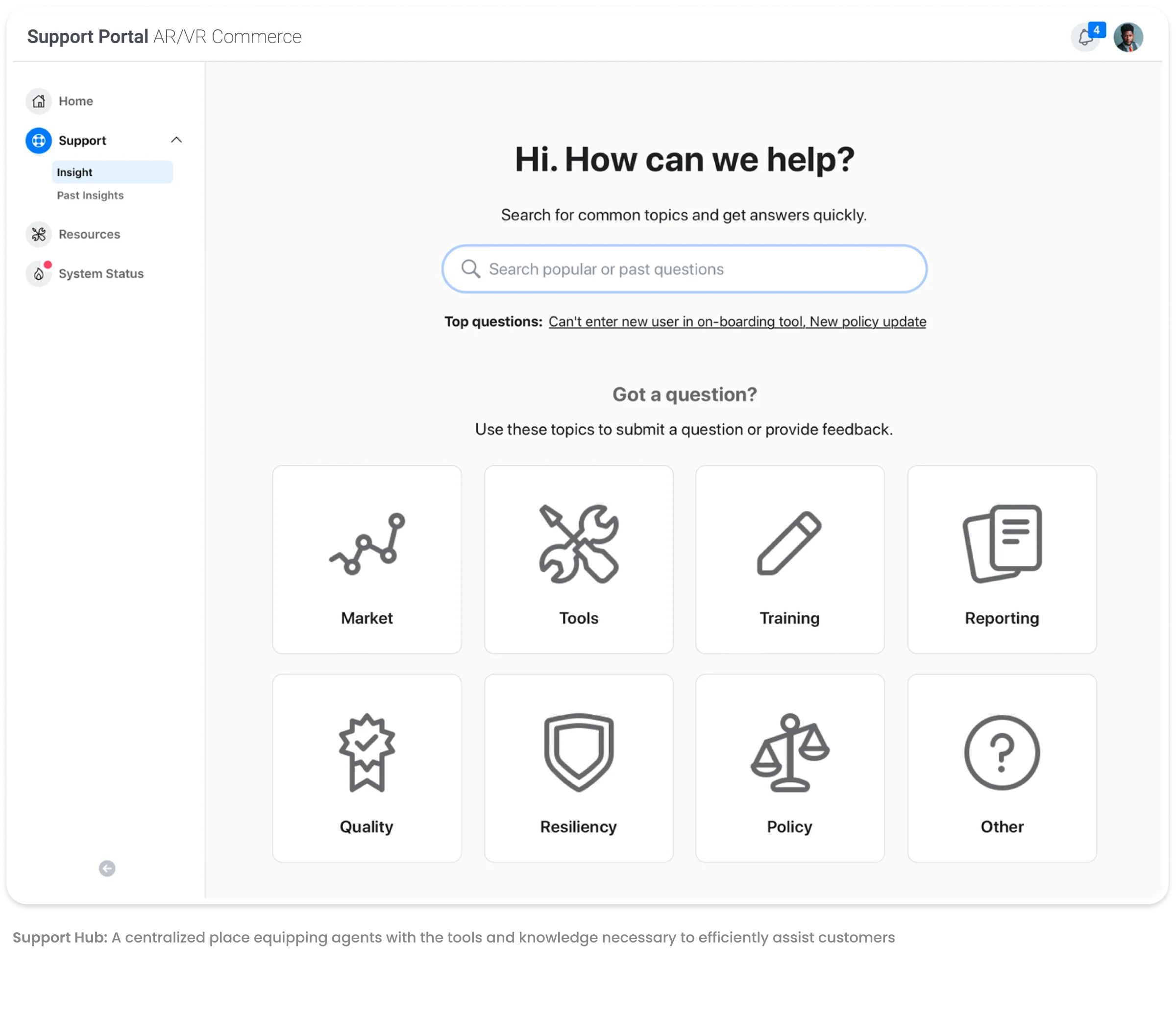Open on-boarding tool top question link

(676, 322)
